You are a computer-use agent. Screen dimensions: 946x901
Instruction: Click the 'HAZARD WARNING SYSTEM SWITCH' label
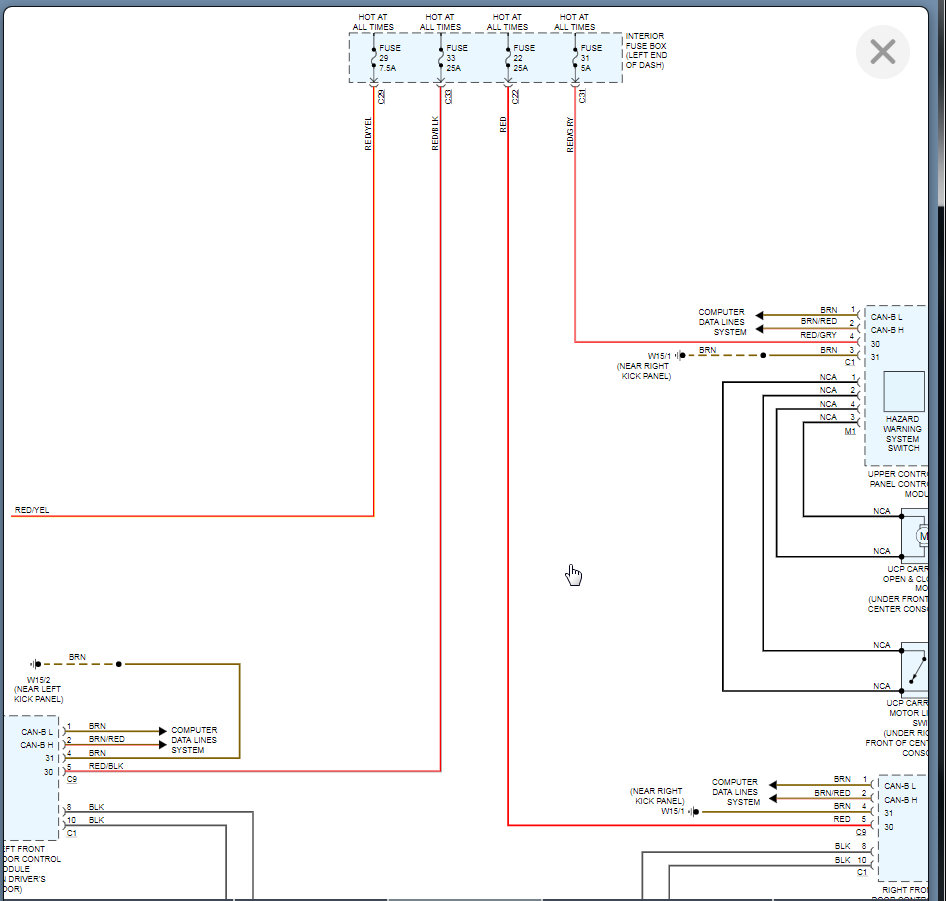click(x=903, y=433)
